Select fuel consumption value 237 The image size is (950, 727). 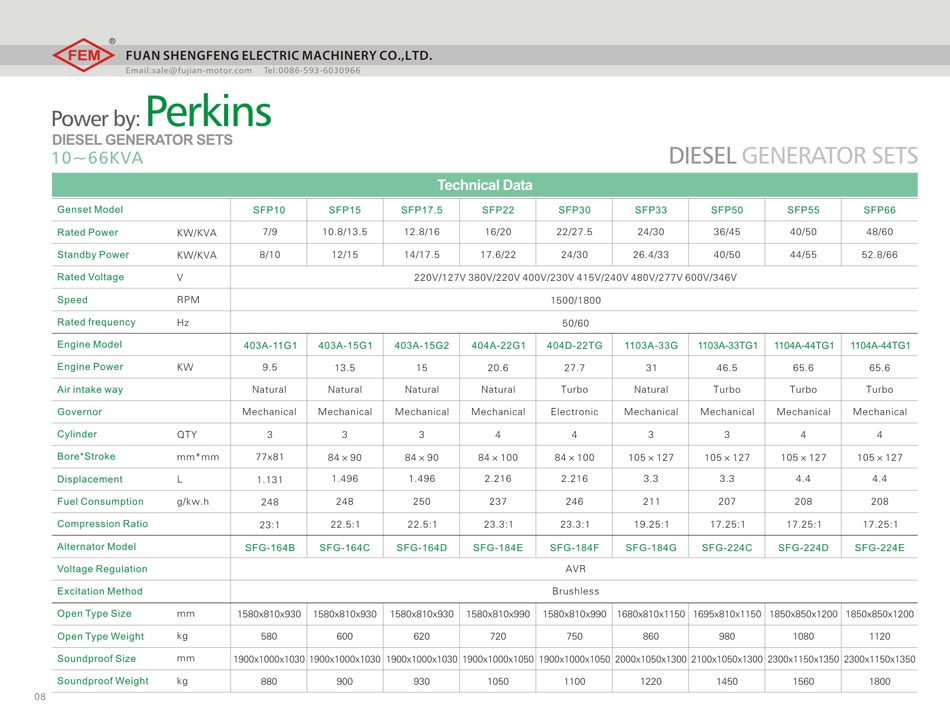pyautogui.click(x=498, y=502)
